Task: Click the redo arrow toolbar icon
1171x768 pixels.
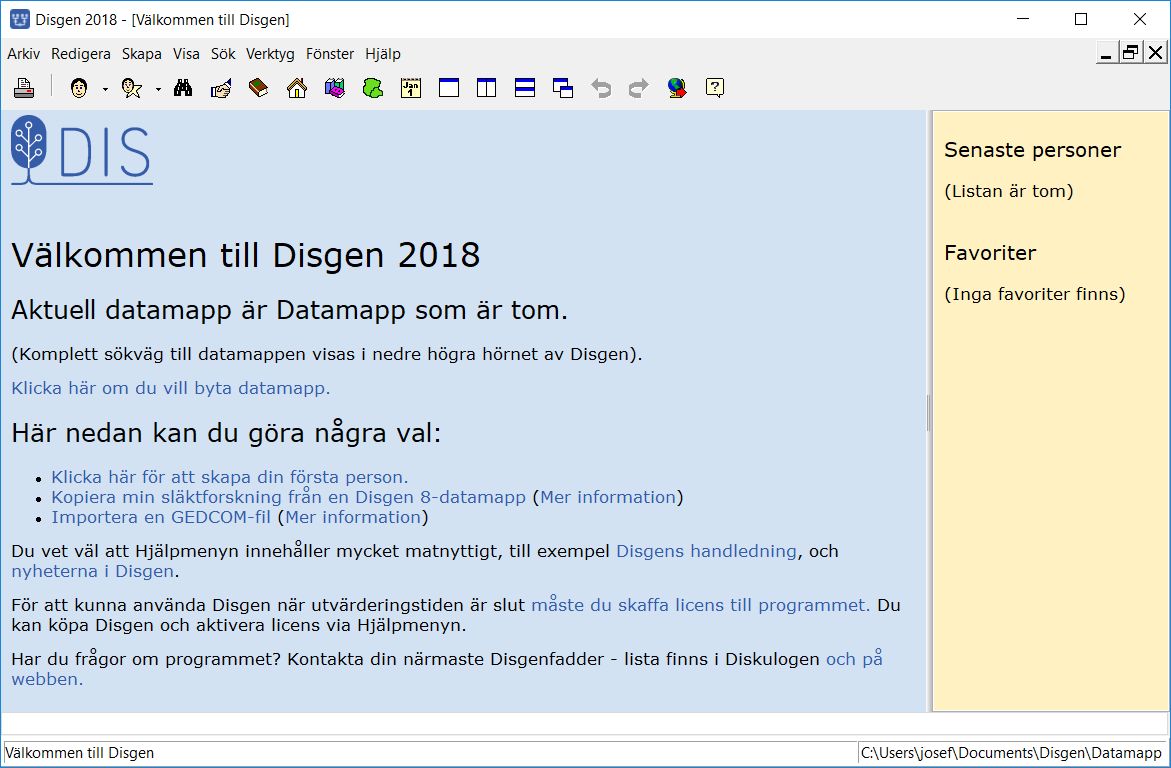Action: tap(639, 88)
